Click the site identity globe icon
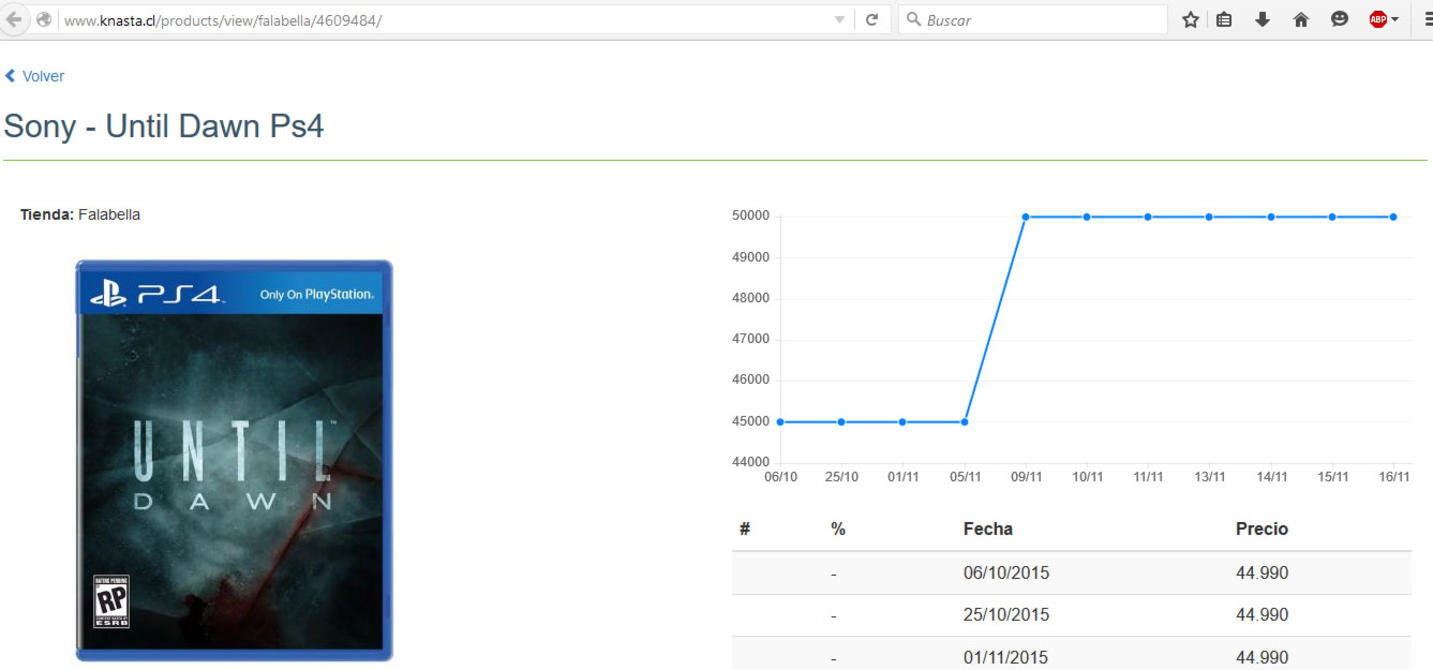Viewport: 1433px width, 670px height. [44, 20]
